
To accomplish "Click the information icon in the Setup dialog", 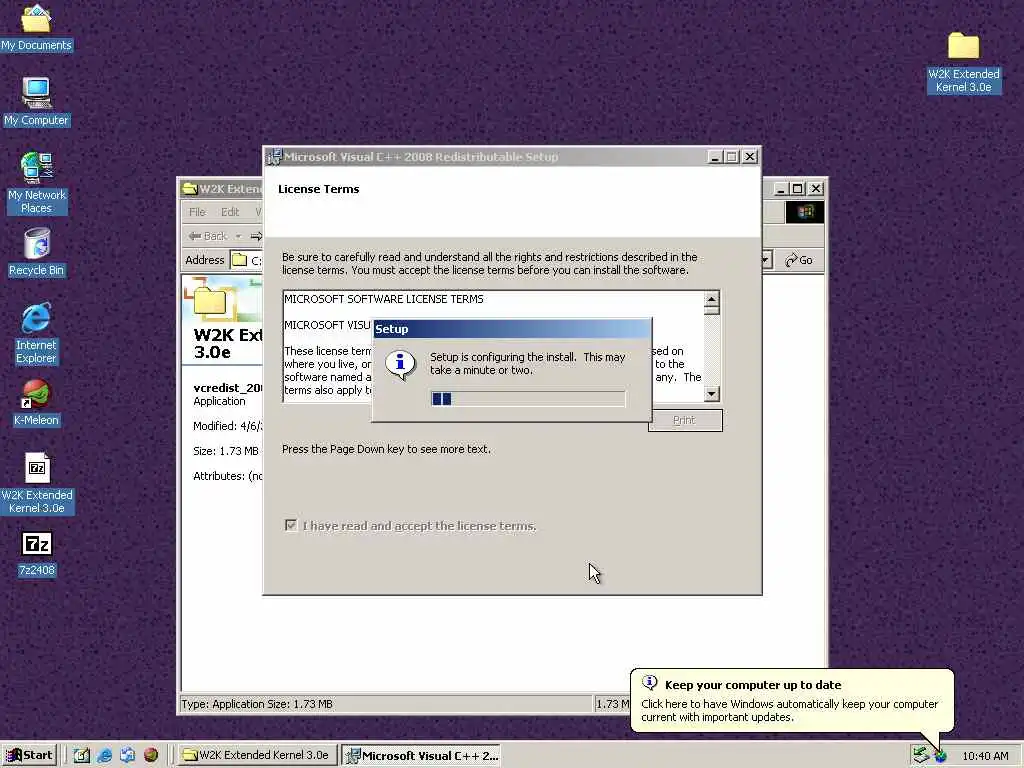I will coord(400,364).
